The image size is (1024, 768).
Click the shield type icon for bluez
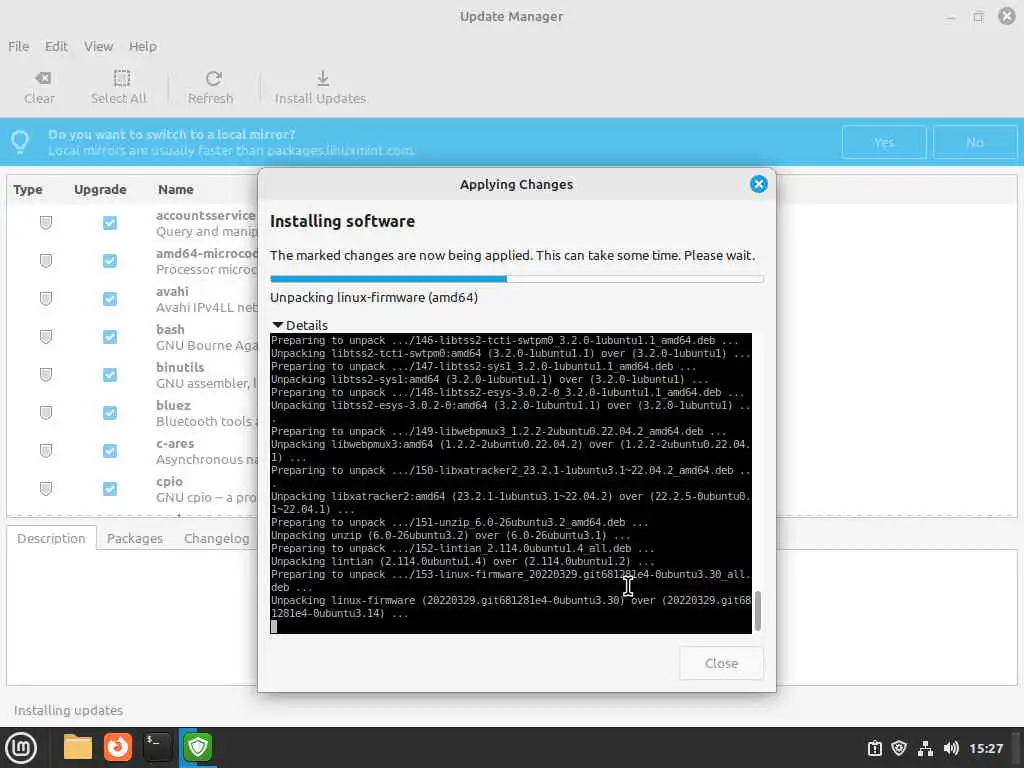(x=46, y=413)
